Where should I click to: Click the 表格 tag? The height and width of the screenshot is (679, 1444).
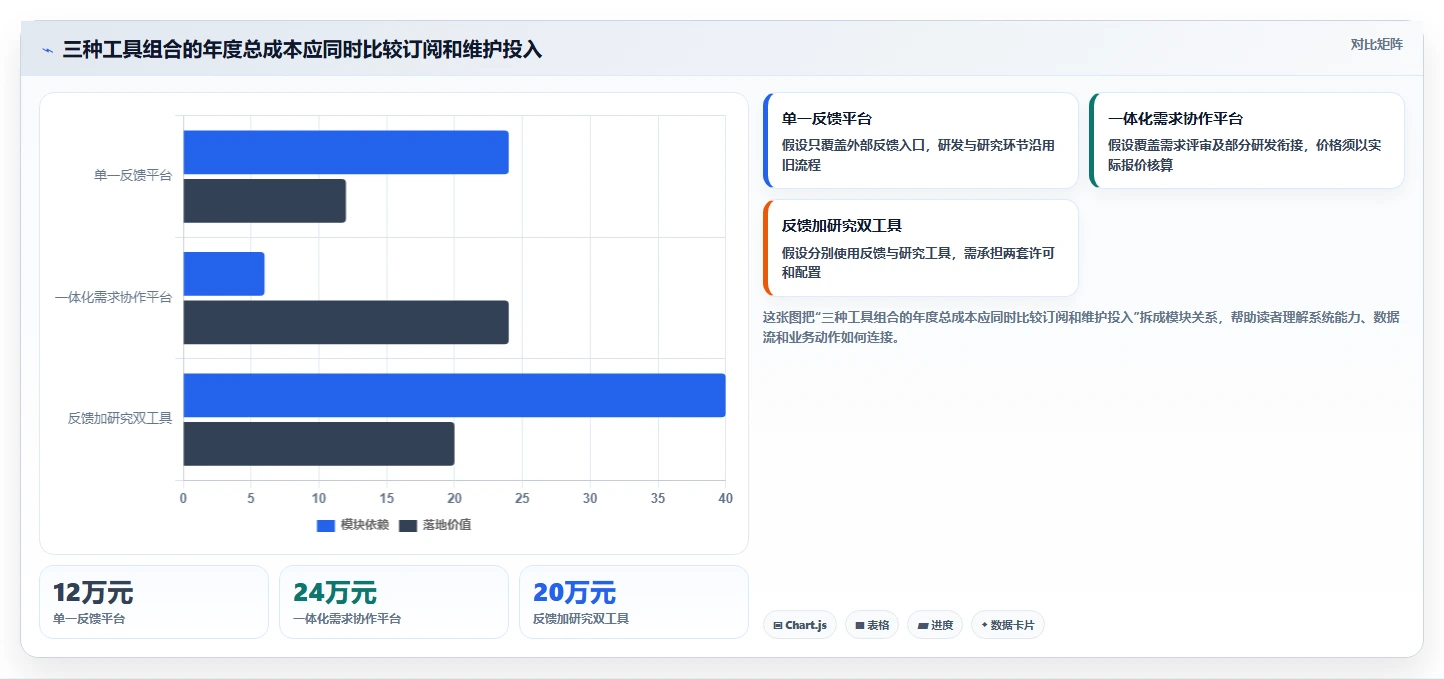[872, 625]
